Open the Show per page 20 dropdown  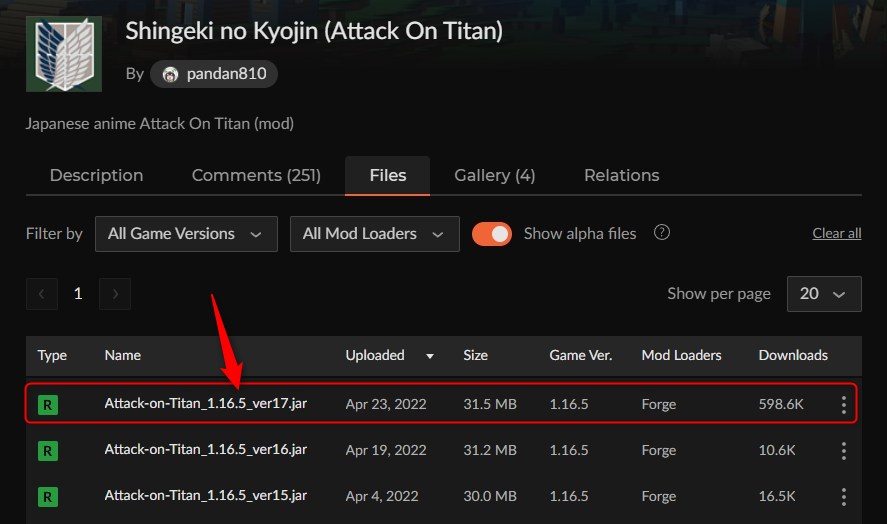(824, 294)
